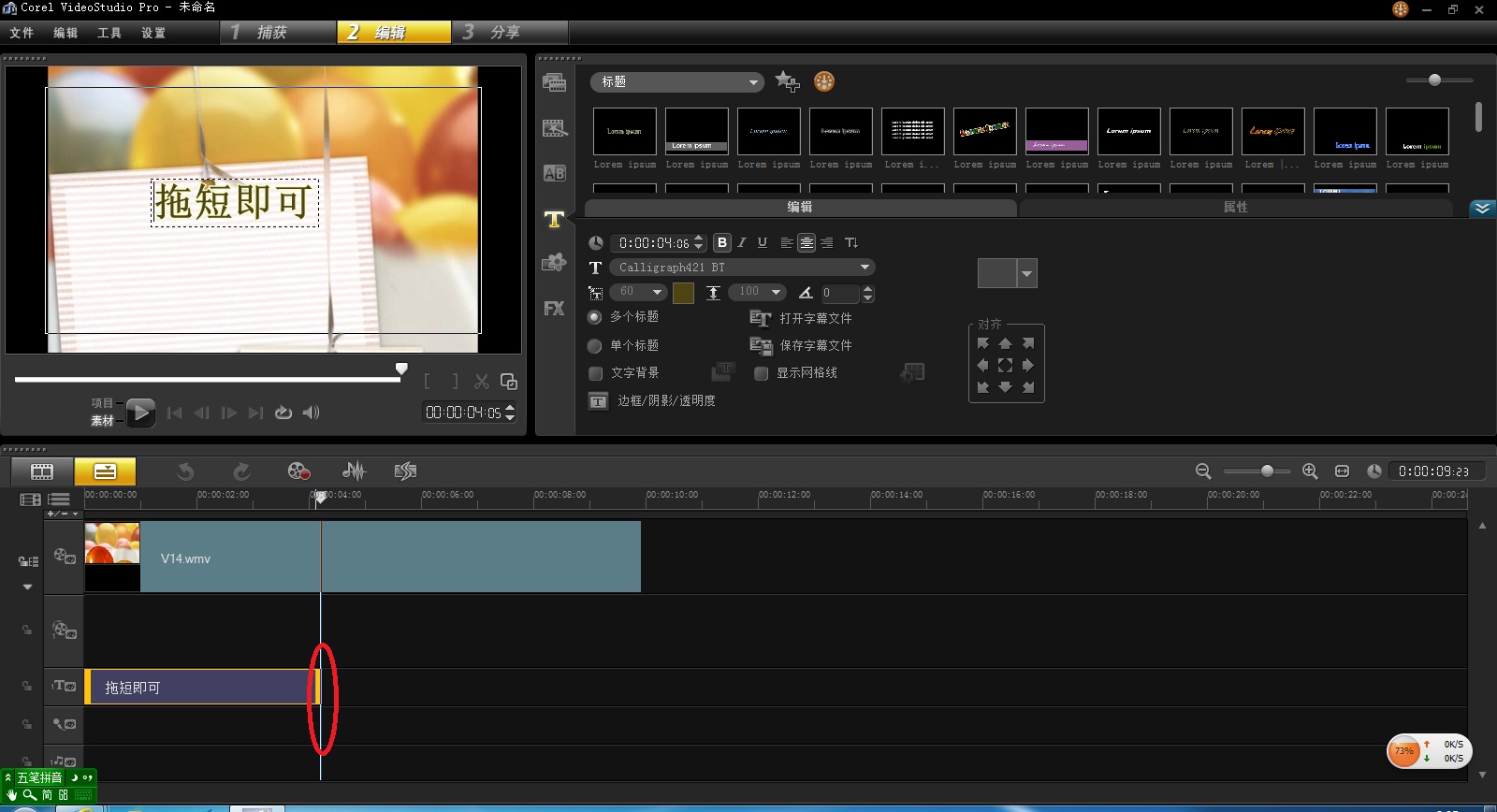Open the Sound Mixer
1497x812 pixels.
354,471
